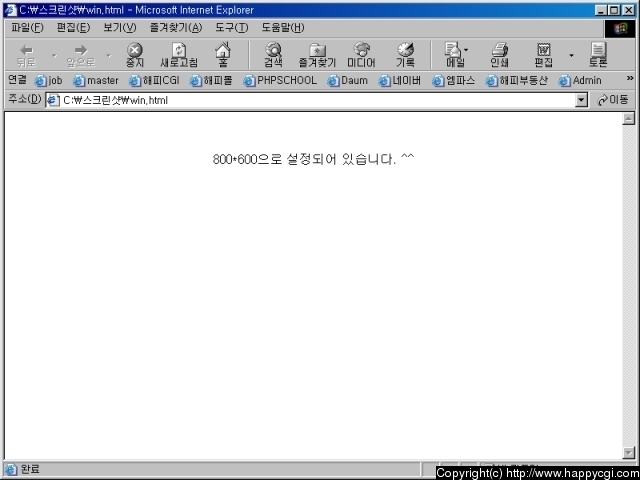Minimize the Internet Explorer window
The image size is (640, 480).
click(x=600, y=10)
